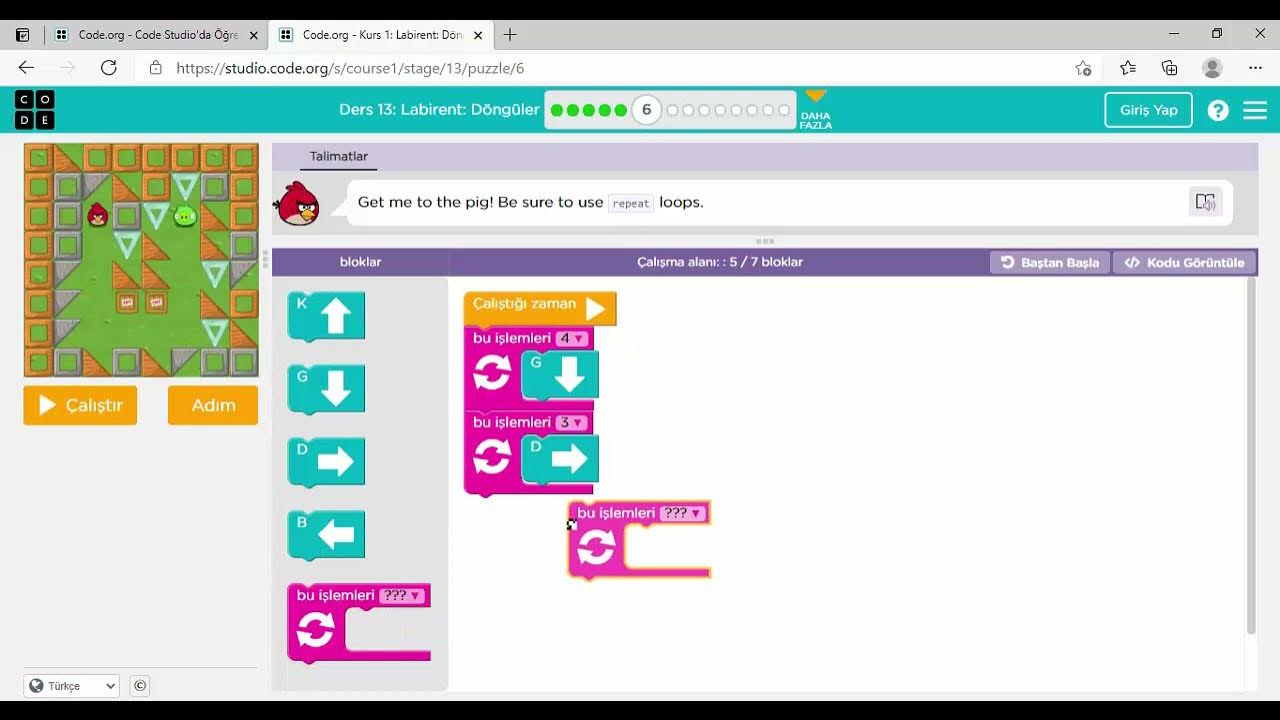Open the hamburger menu
Viewport: 1280px width, 720px height.
pyautogui.click(x=1255, y=110)
